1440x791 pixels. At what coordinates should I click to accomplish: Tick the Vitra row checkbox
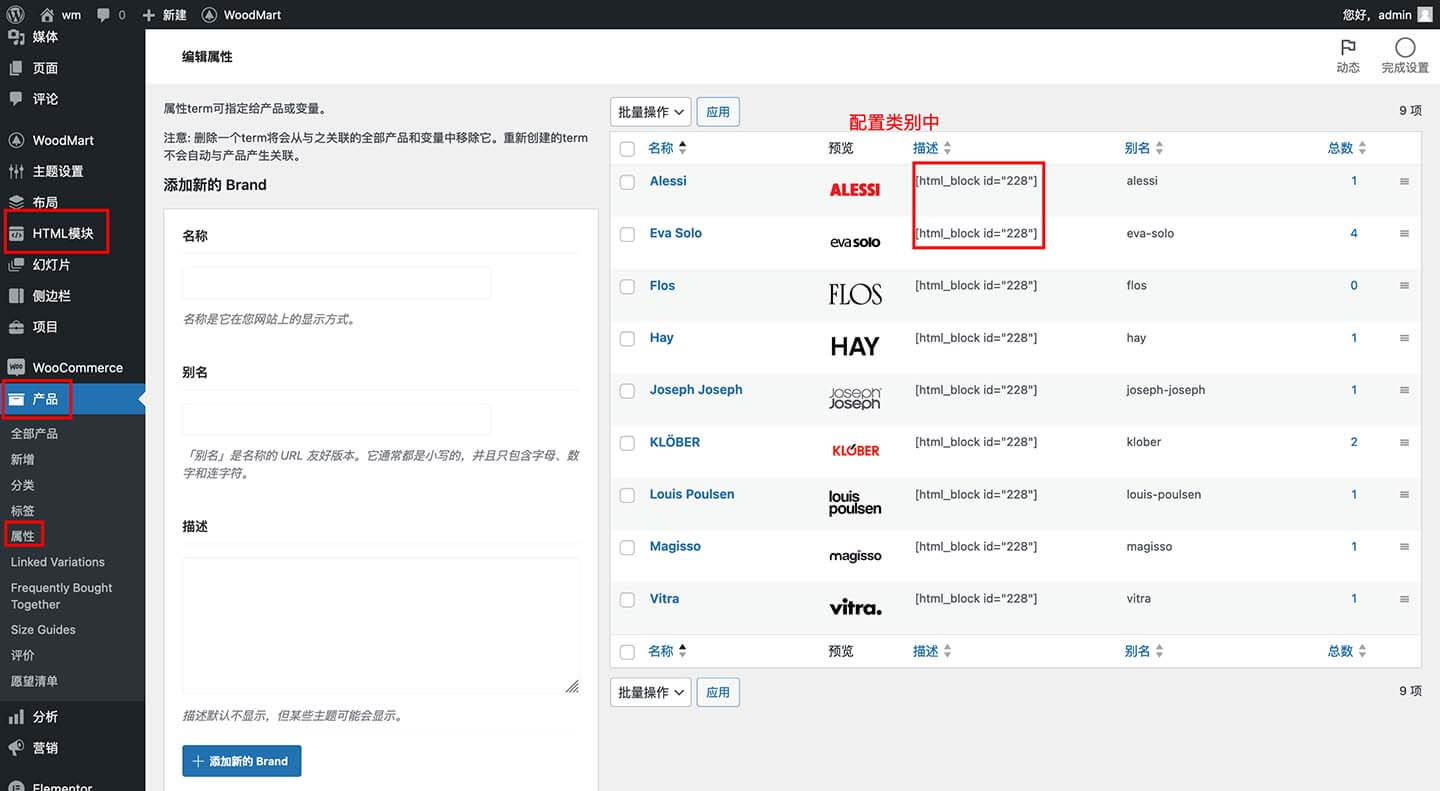(x=627, y=600)
